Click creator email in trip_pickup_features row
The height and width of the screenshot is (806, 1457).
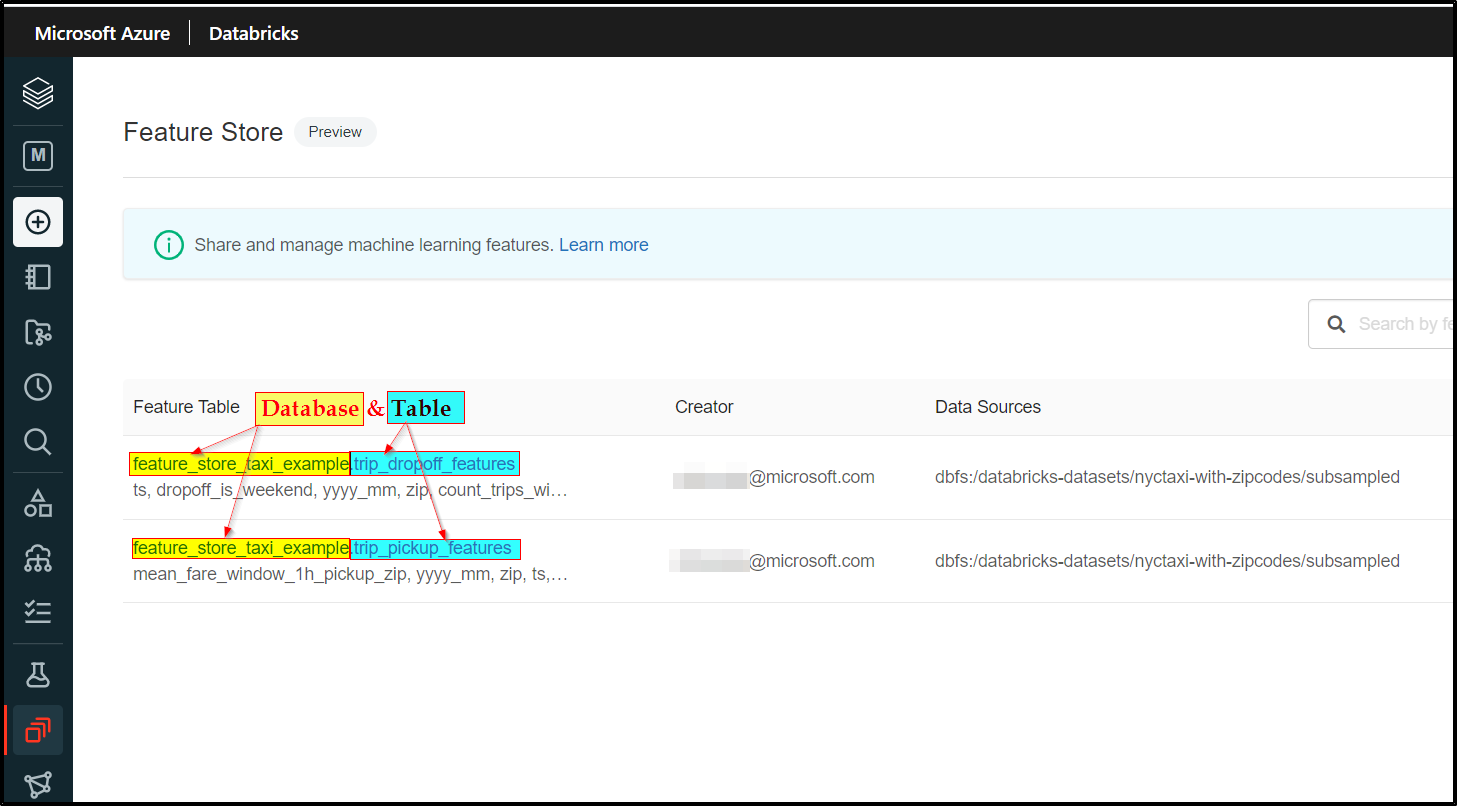pos(774,562)
